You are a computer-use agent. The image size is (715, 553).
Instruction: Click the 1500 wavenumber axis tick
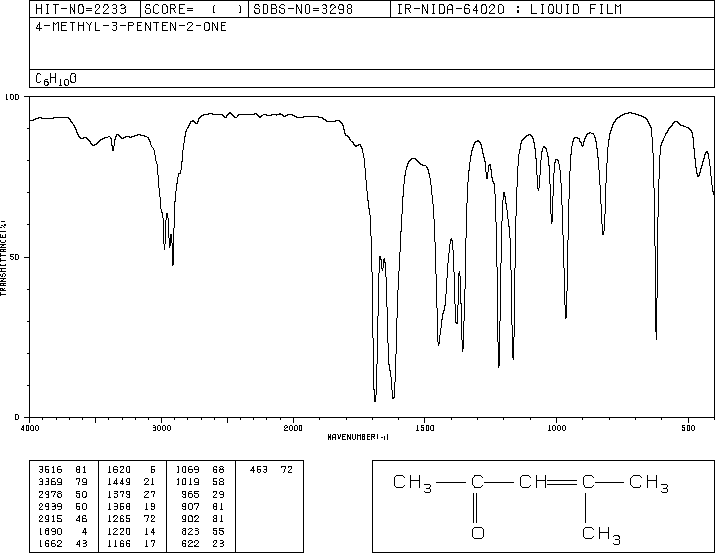point(425,428)
